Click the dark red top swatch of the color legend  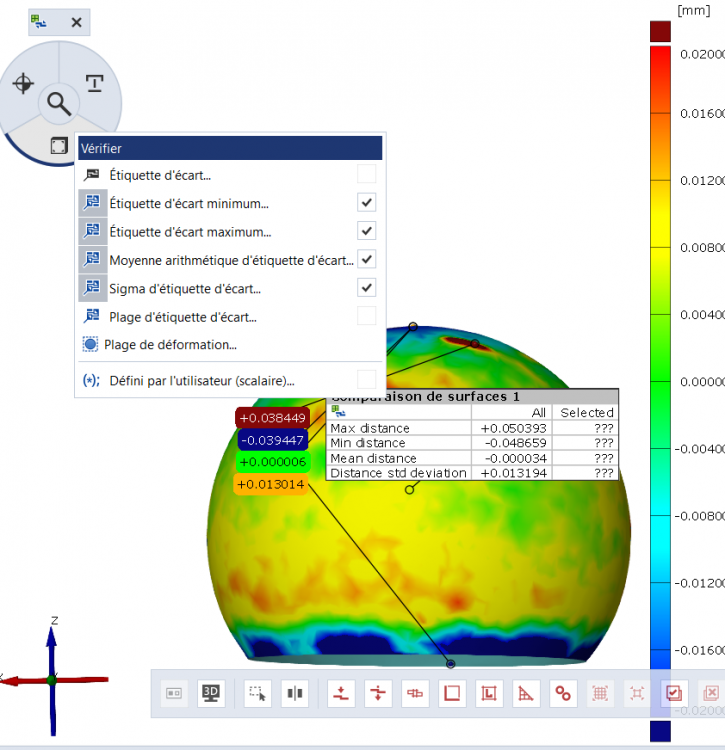660,31
